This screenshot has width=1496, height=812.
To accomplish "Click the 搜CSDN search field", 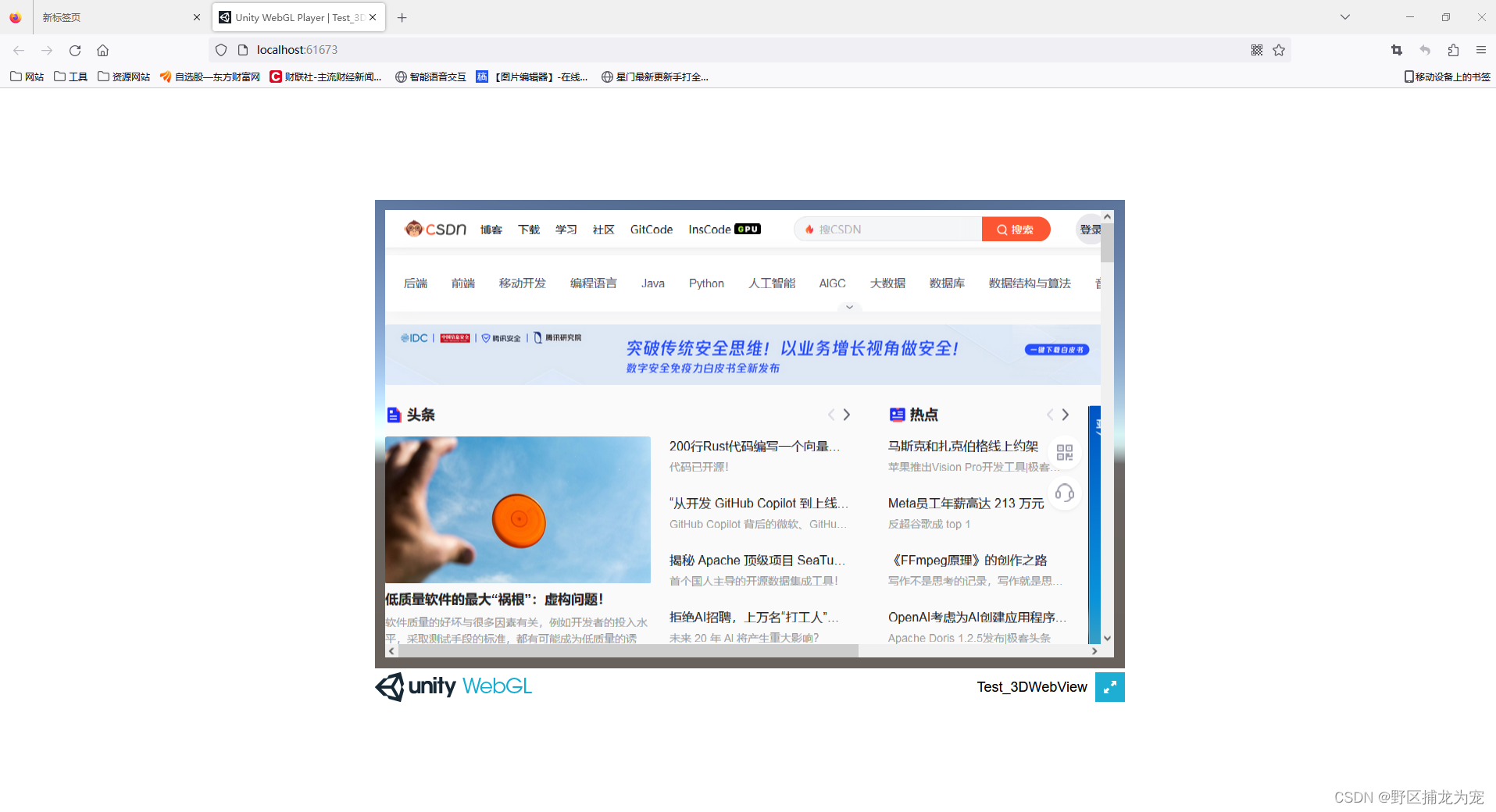I will 888,229.
